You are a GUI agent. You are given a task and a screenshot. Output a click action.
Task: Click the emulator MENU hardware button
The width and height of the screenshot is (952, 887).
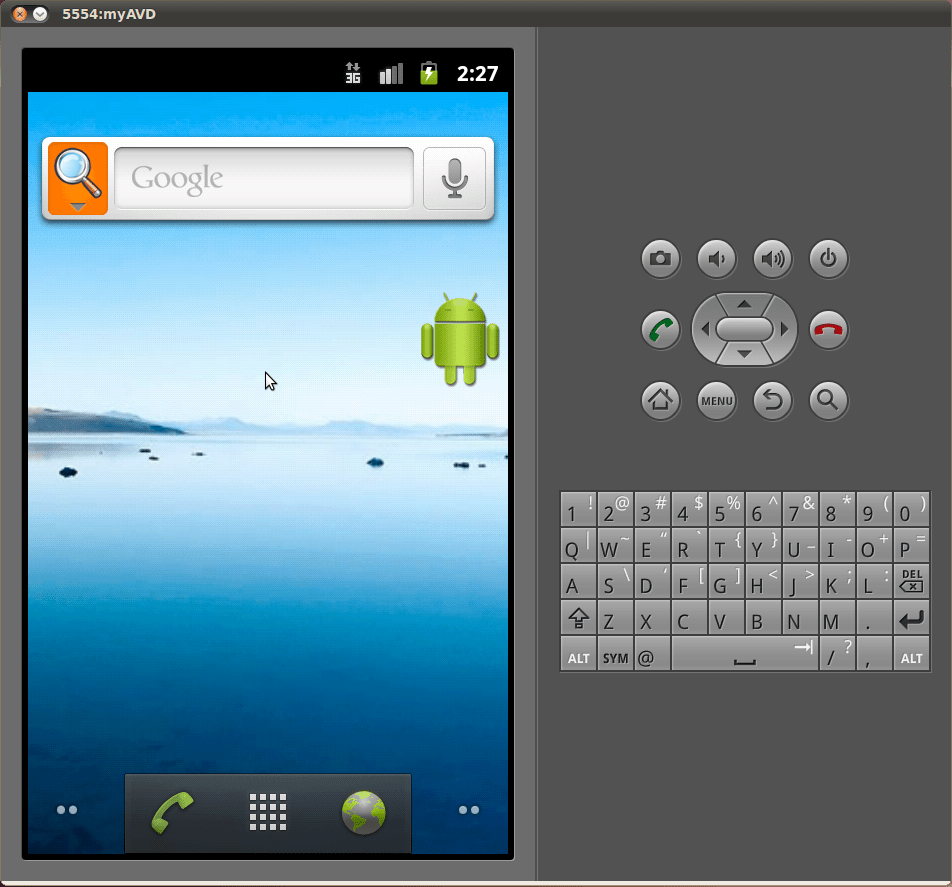716,401
